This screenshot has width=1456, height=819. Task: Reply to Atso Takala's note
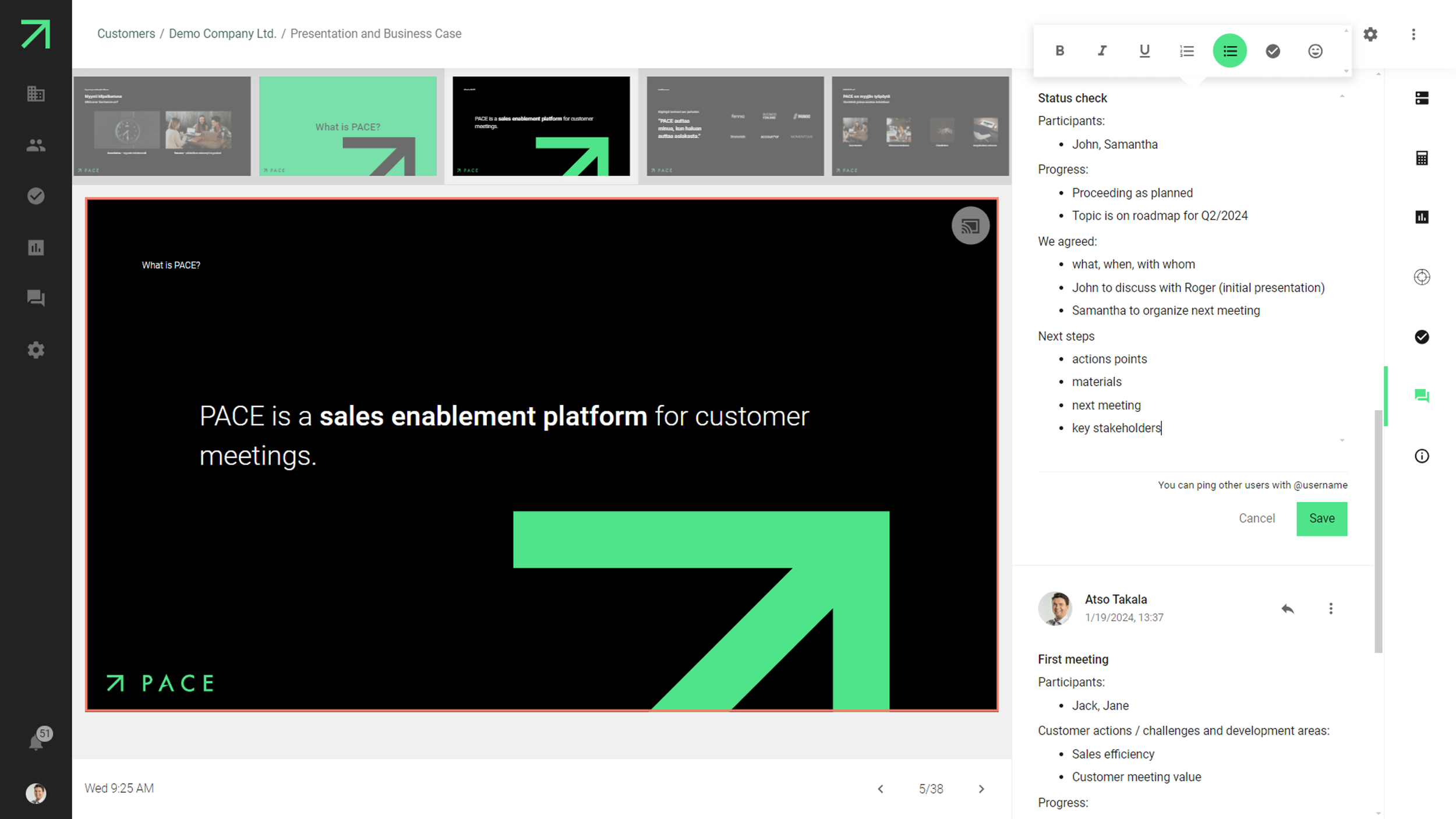[x=1287, y=609]
